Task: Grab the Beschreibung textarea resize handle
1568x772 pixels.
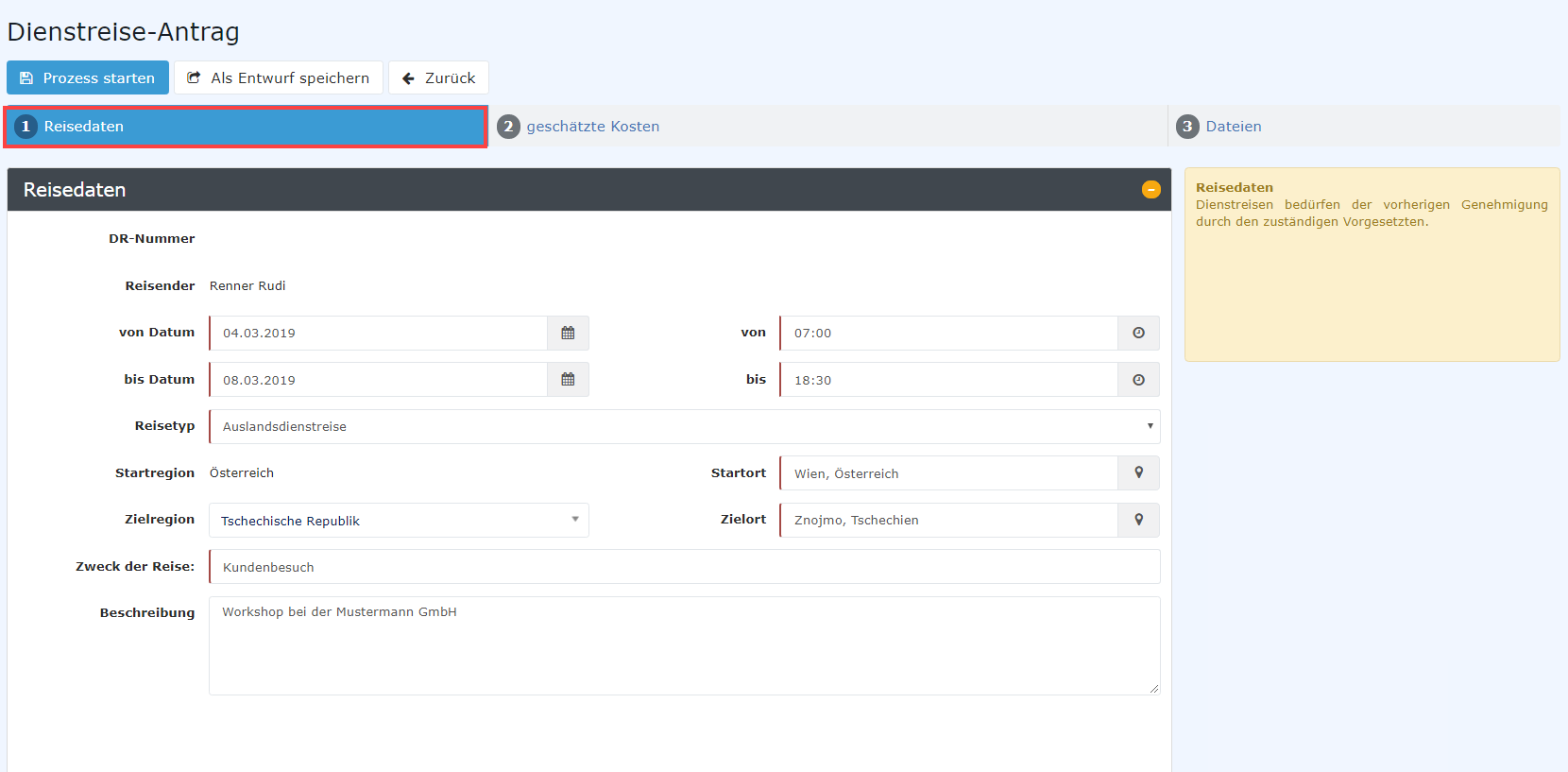Action: 1154,689
